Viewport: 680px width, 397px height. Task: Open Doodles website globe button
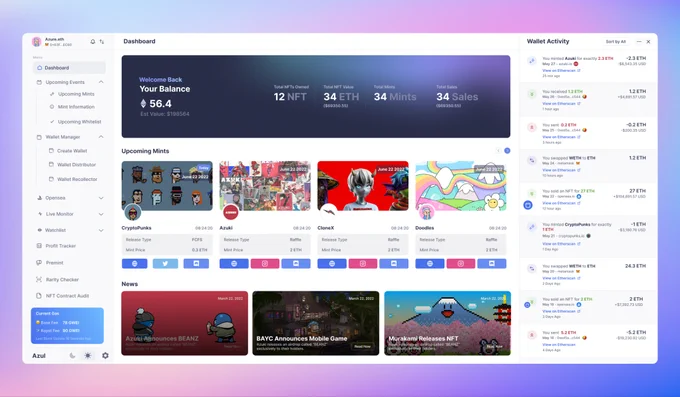pos(430,263)
